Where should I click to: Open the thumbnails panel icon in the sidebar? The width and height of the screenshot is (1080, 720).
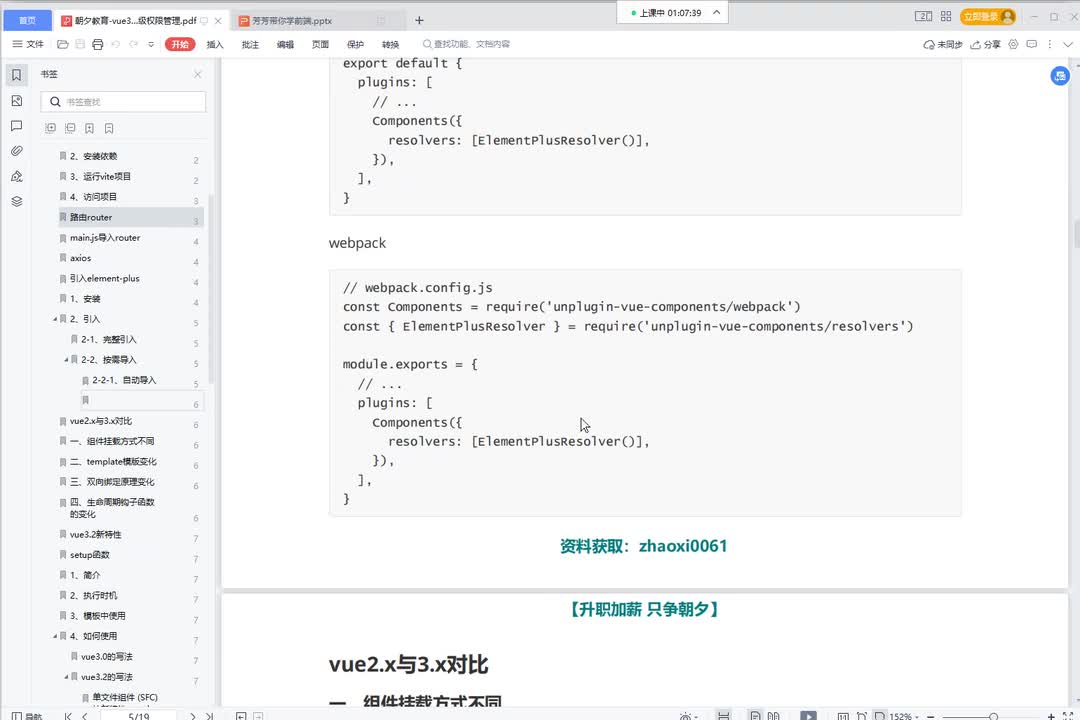point(17,101)
